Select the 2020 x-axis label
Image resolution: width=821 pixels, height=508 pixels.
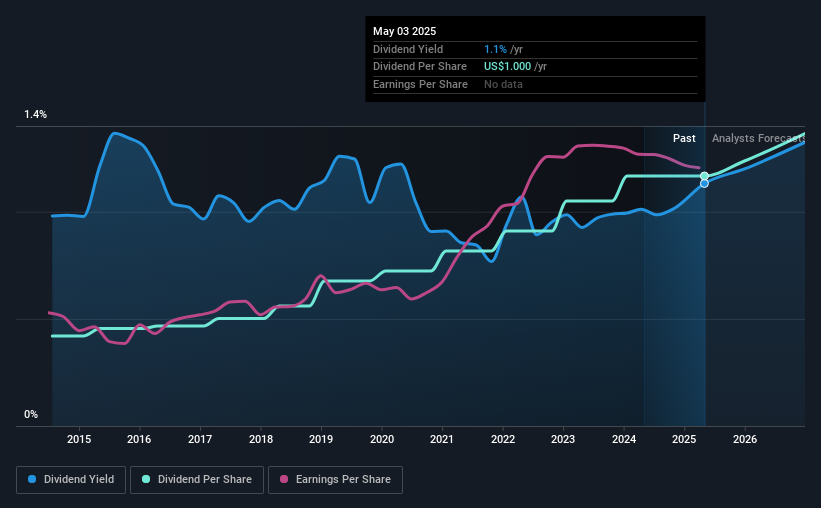pos(382,439)
